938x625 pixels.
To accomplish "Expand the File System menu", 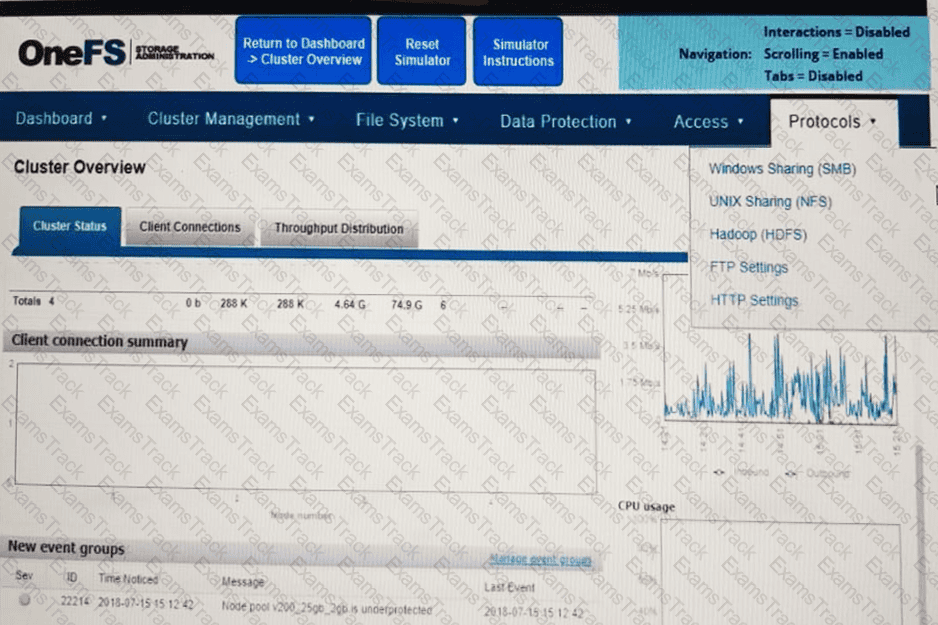I will tap(407, 120).
